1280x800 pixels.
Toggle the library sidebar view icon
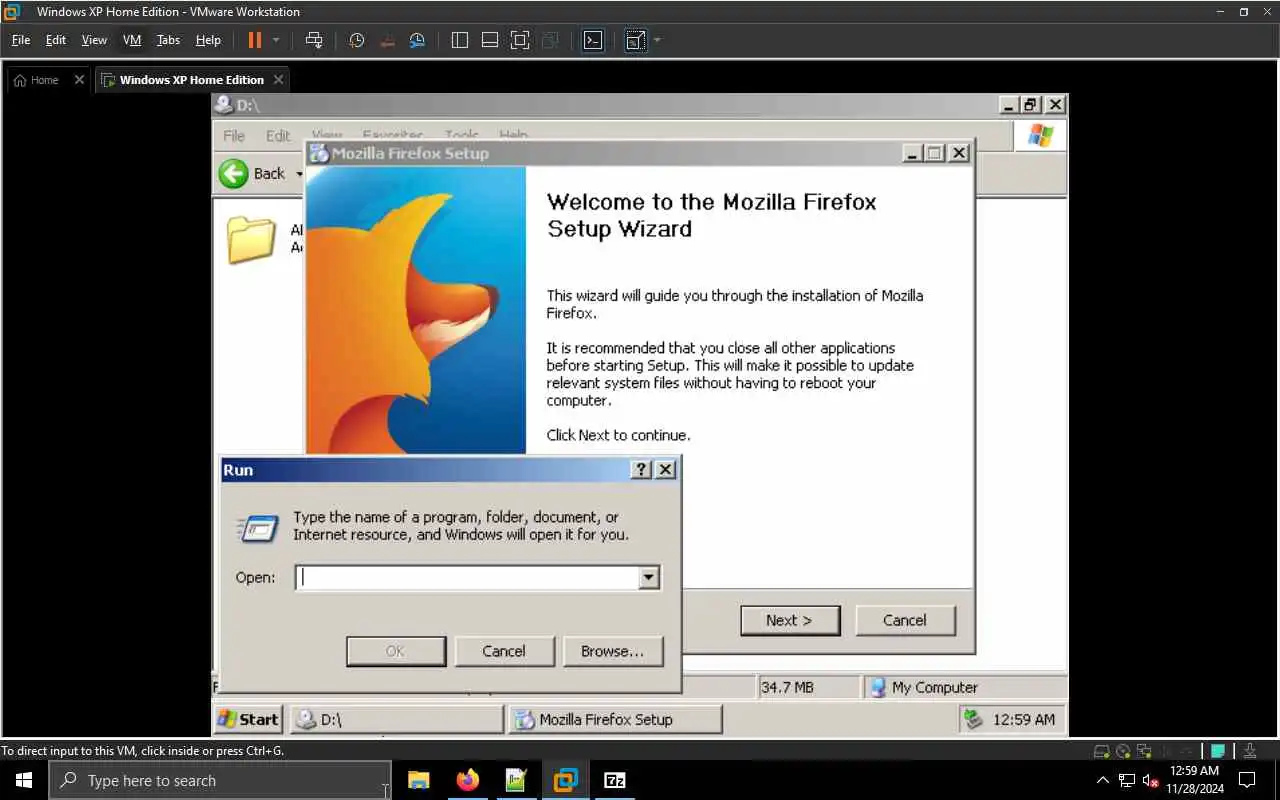tap(460, 40)
